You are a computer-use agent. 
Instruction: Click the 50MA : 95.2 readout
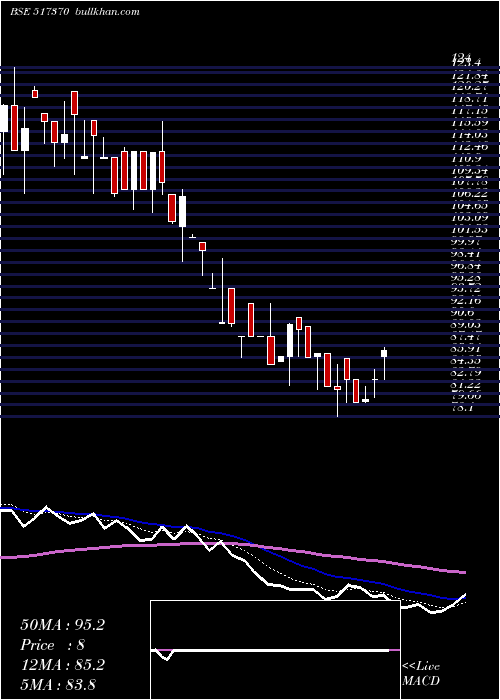pos(62,625)
